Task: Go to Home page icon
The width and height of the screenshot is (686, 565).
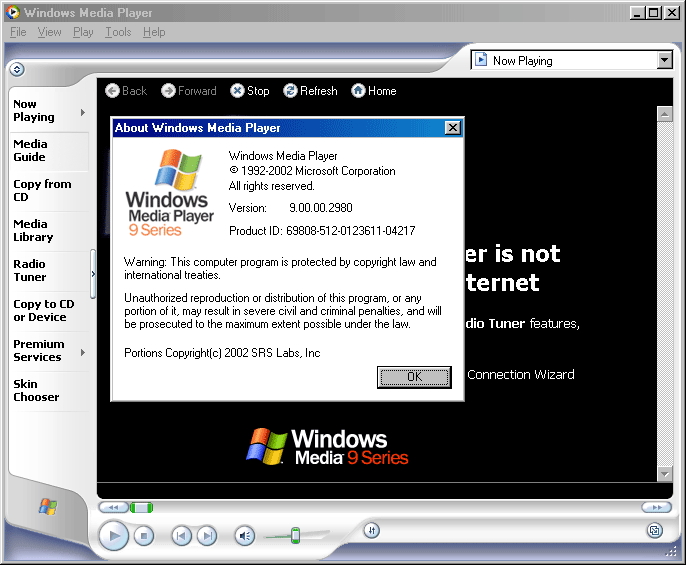Action: click(x=358, y=91)
